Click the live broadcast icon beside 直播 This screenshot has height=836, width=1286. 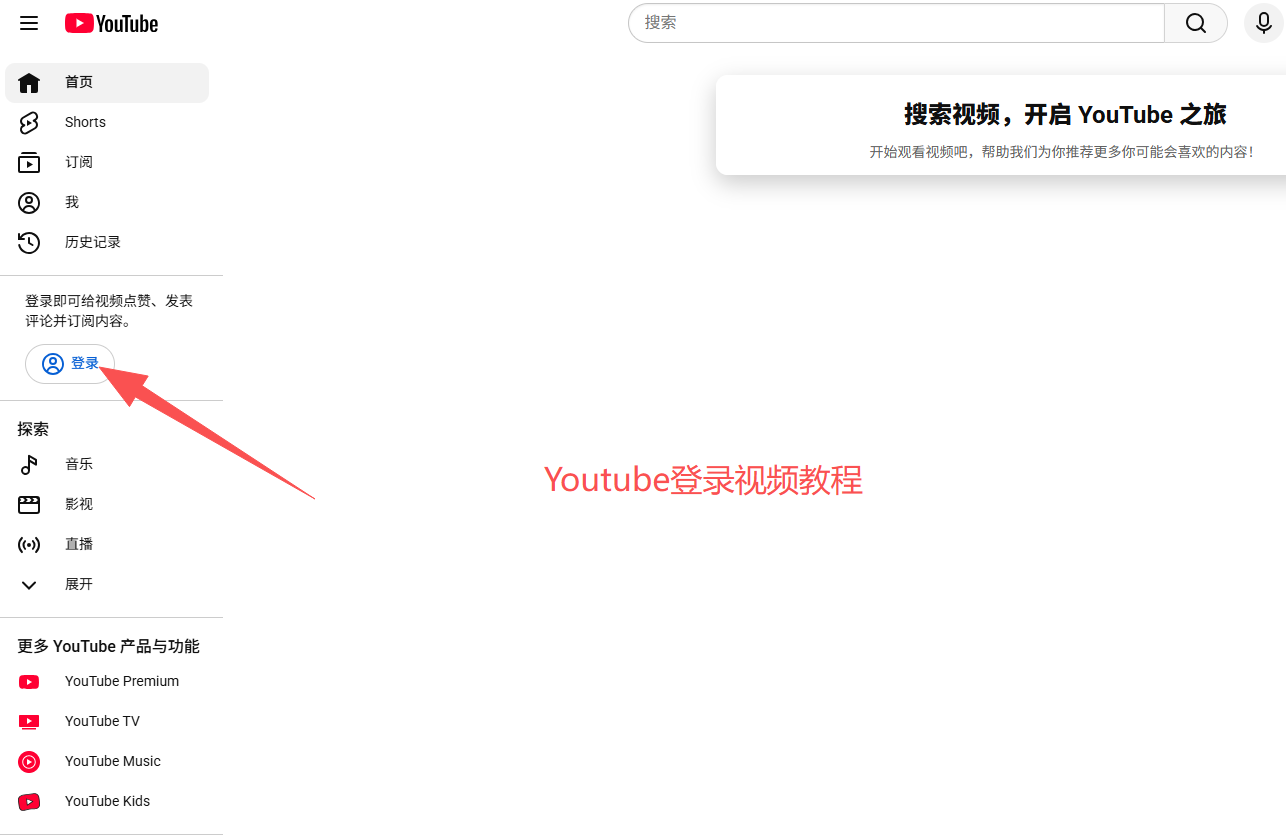[x=29, y=544]
